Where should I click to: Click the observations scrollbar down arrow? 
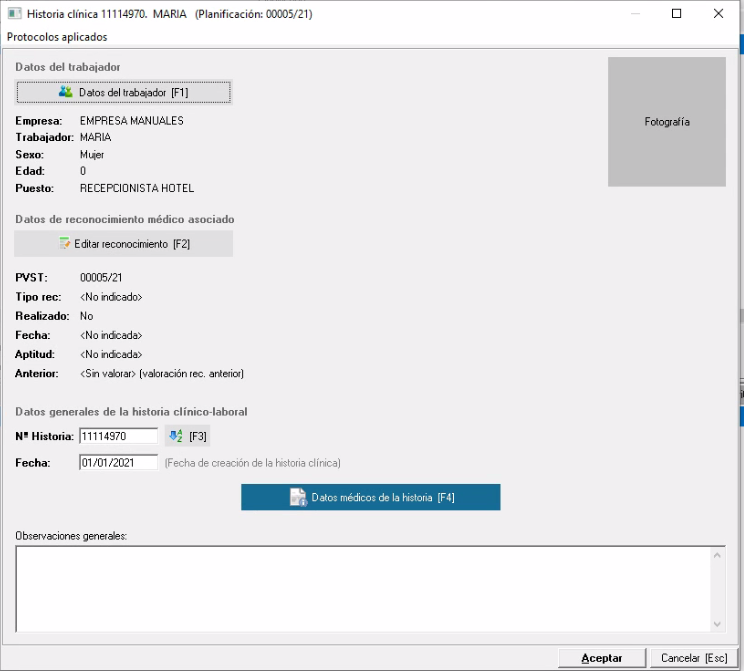point(717,624)
